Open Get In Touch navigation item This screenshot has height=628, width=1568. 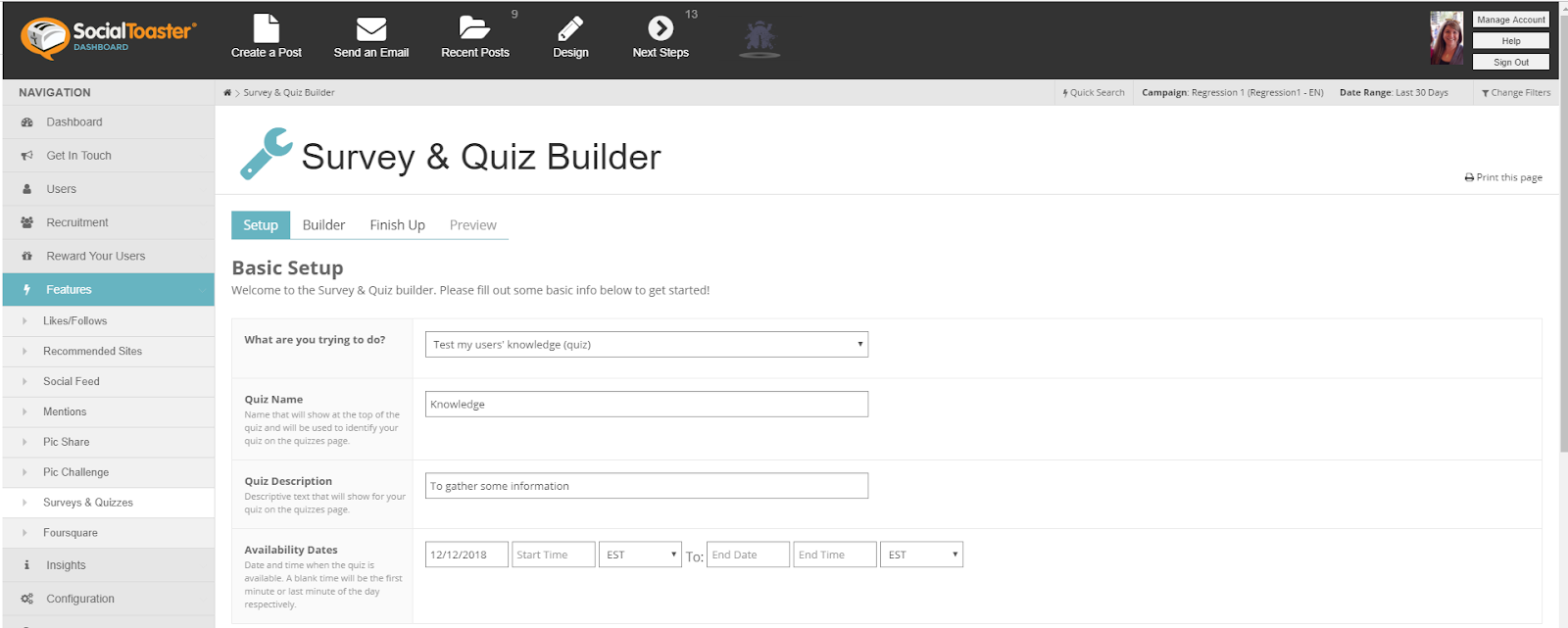[109, 156]
